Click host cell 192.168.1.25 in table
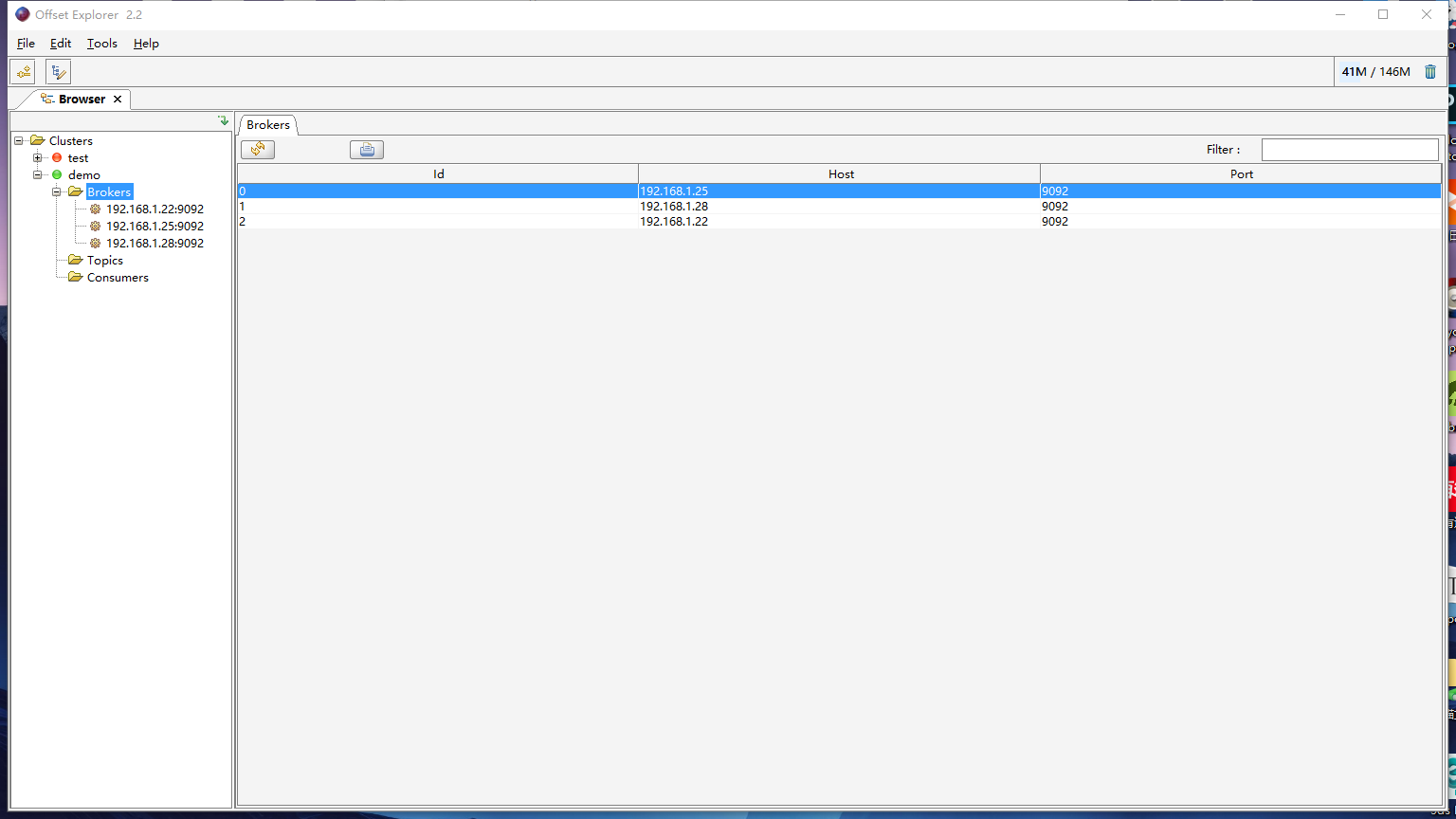This screenshot has height=819, width=1456. (x=840, y=191)
